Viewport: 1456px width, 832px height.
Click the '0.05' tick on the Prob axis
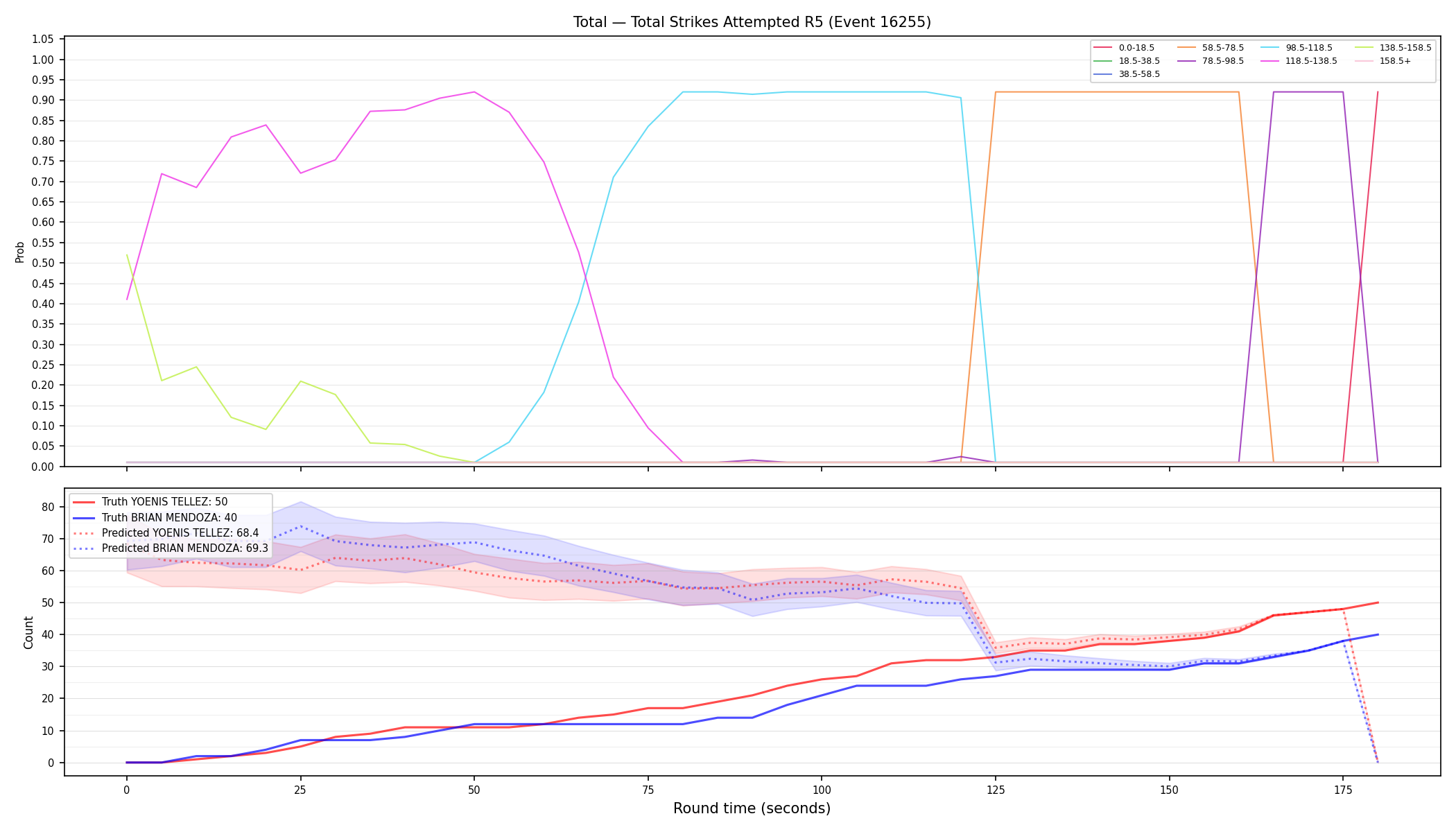[43, 447]
